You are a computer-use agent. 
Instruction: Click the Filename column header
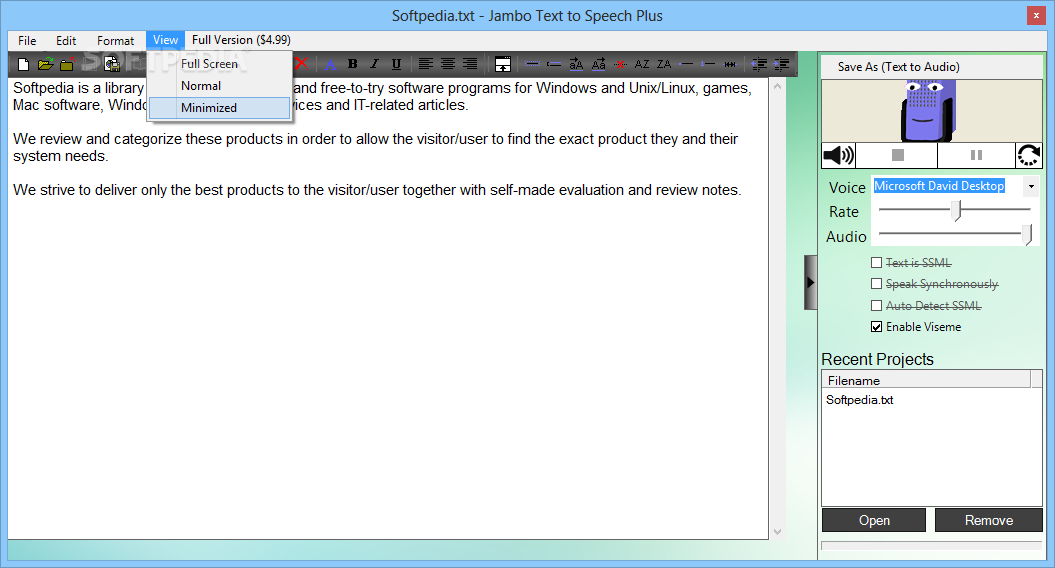pyautogui.click(x=926, y=380)
